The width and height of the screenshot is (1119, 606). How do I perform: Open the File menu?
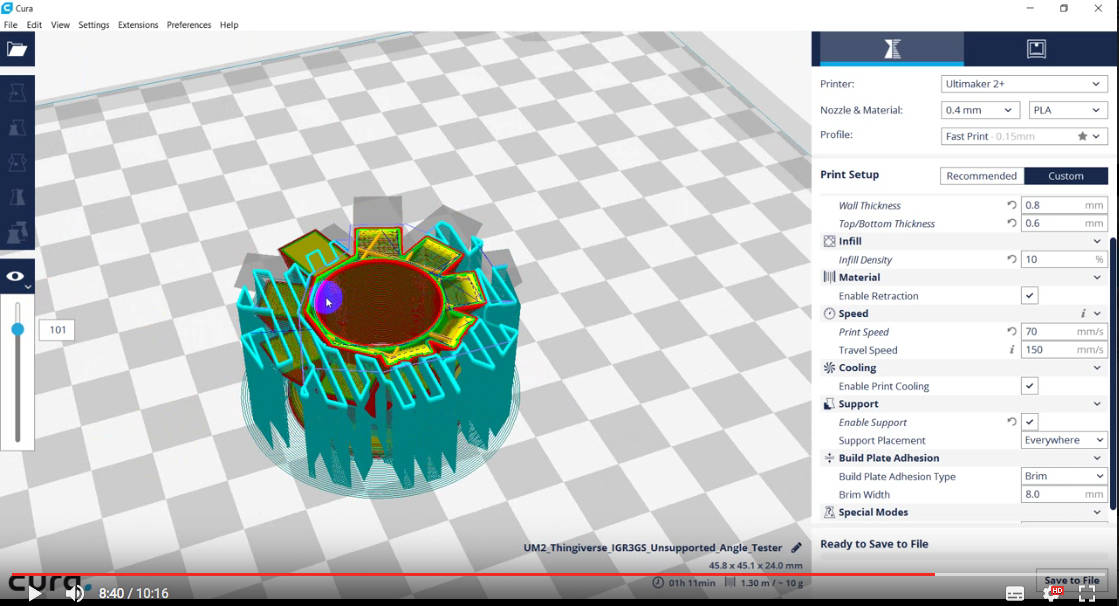(11, 24)
